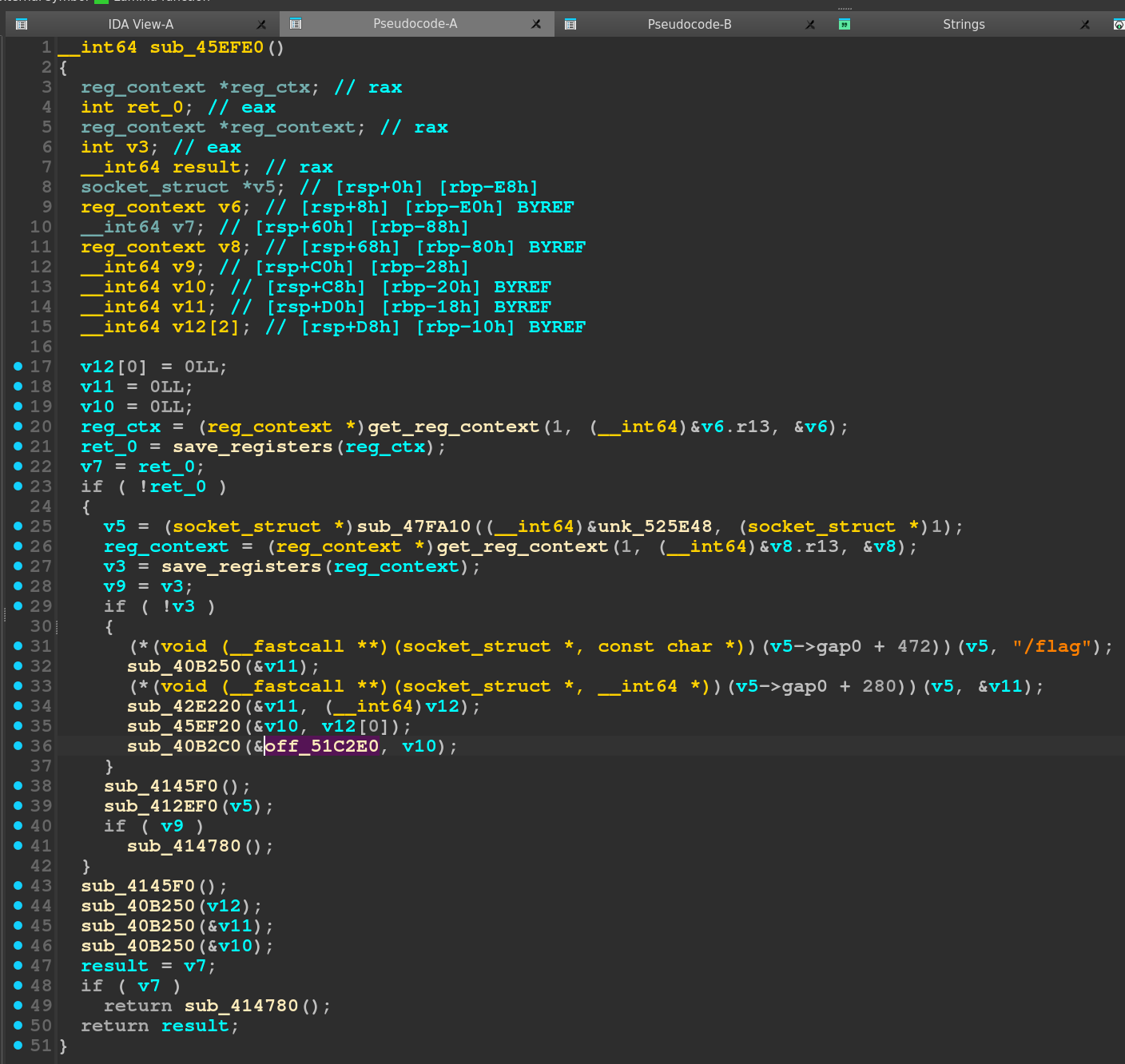Toggle breakpoint dot on line 20

pyautogui.click(x=18, y=426)
